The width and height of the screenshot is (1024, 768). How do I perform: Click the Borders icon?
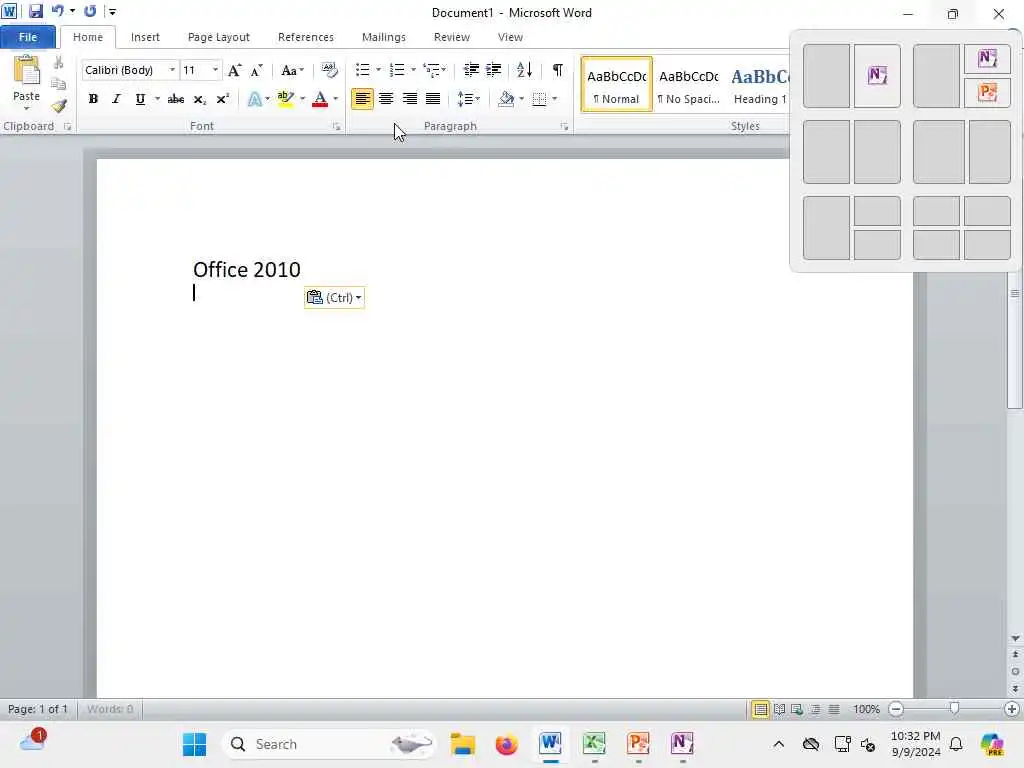coord(539,99)
